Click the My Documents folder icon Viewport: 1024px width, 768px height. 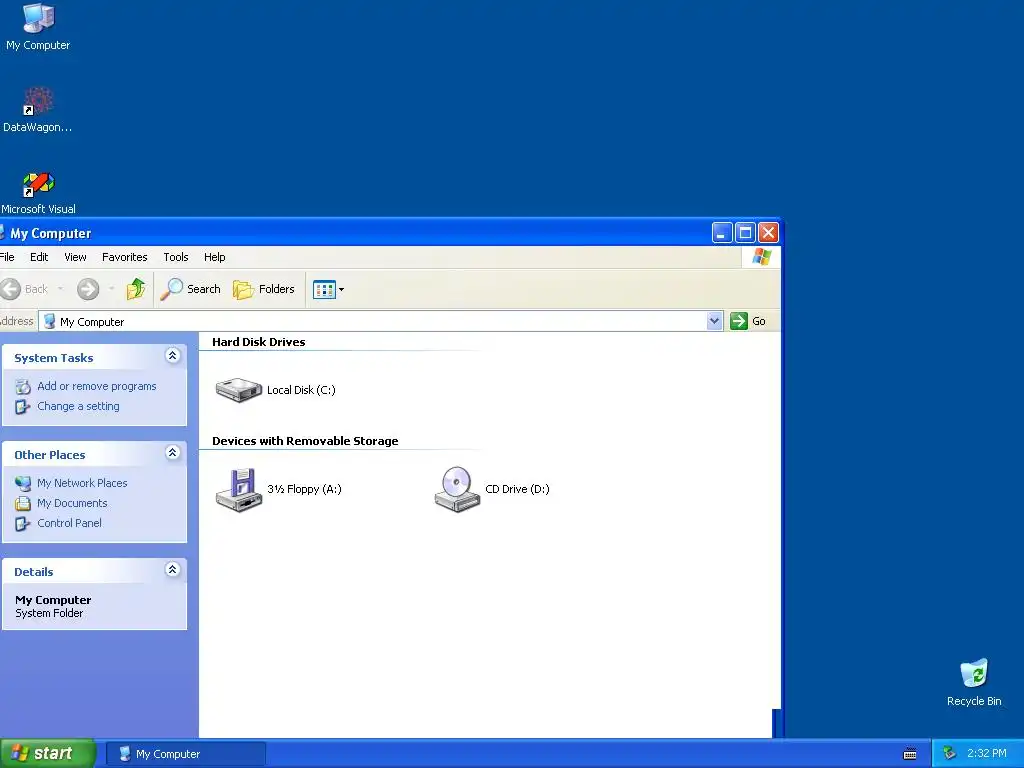(23, 504)
